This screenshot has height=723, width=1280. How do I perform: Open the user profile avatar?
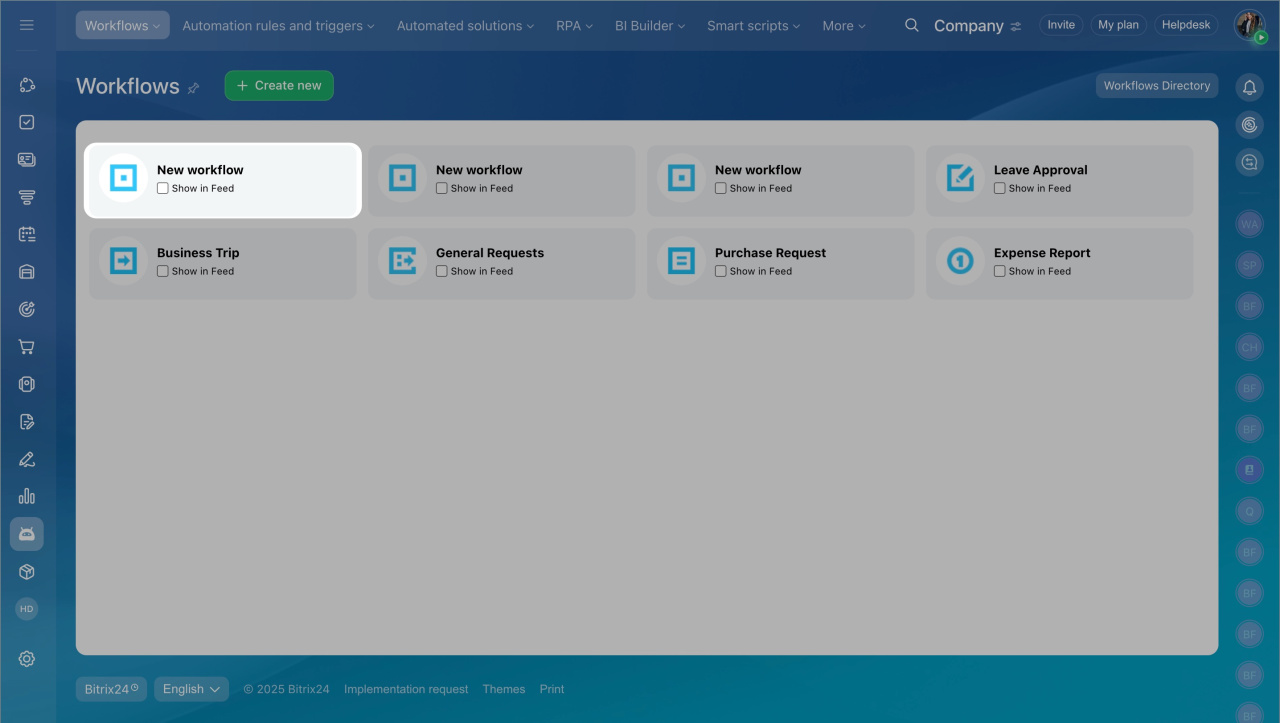tap(1249, 25)
